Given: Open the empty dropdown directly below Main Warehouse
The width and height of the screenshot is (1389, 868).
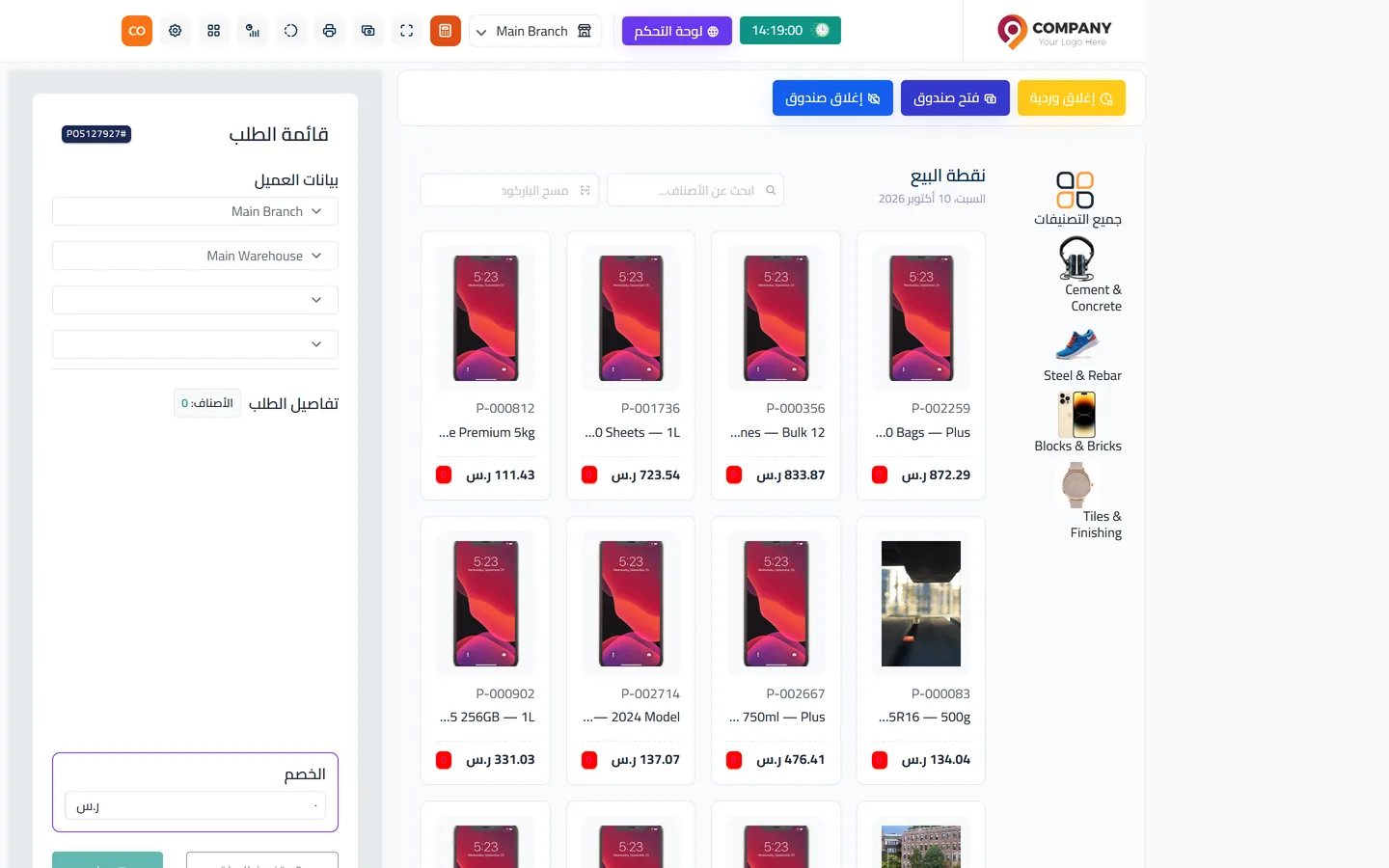Looking at the screenshot, I should (x=195, y=300).
